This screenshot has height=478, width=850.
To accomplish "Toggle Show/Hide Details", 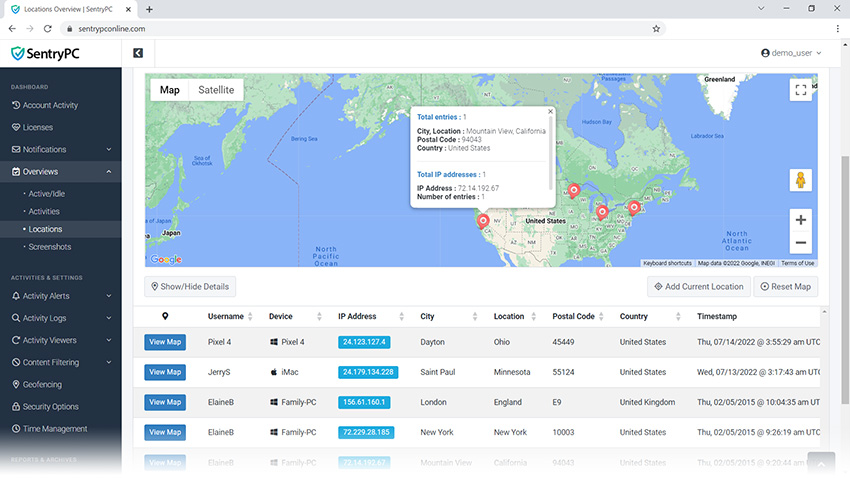I will (190, 287).
